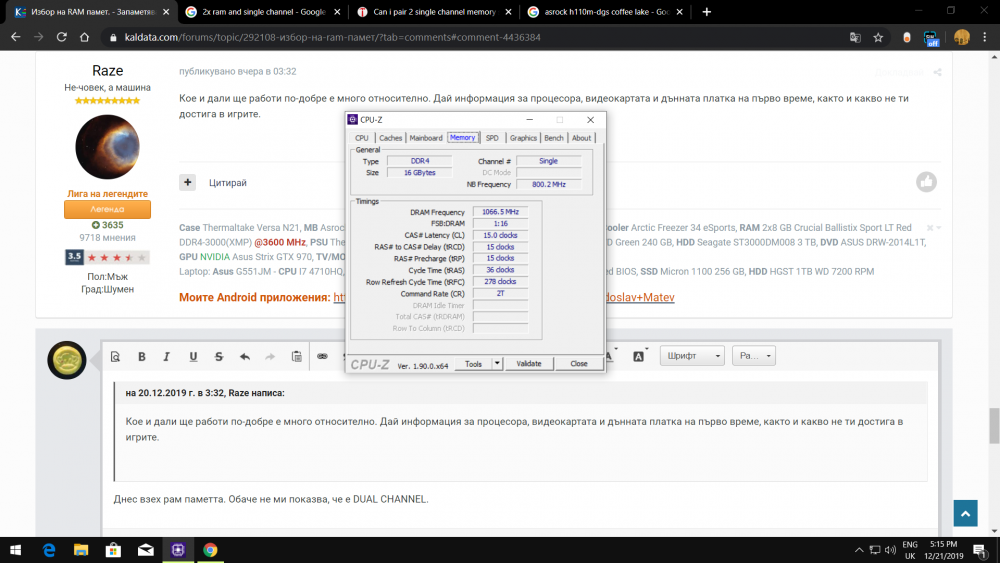
Task: Open the font size dropdown next to Шрифт
Action: [754, 356]
